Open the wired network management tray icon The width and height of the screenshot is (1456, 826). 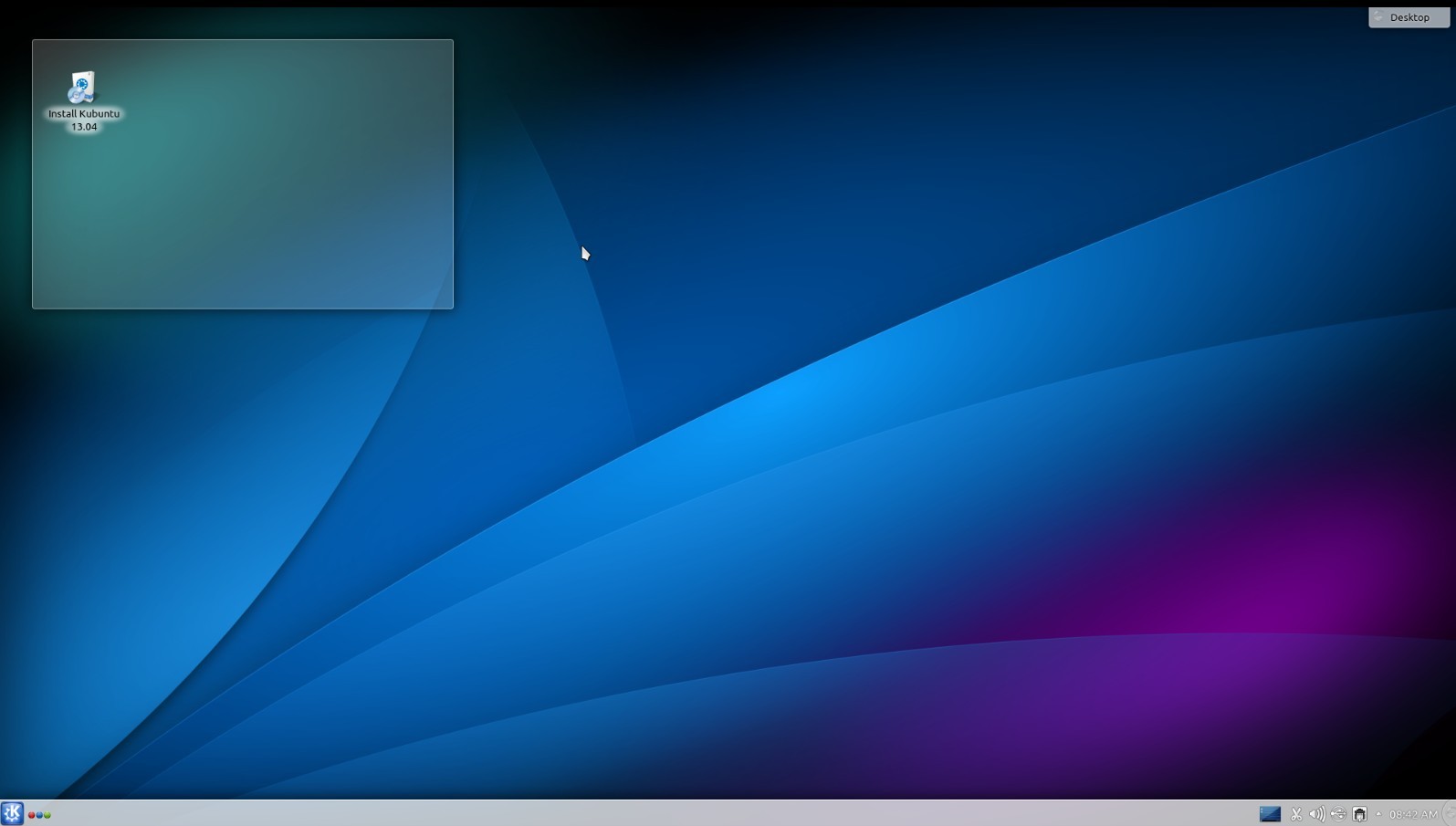[x=1359, y=814]
